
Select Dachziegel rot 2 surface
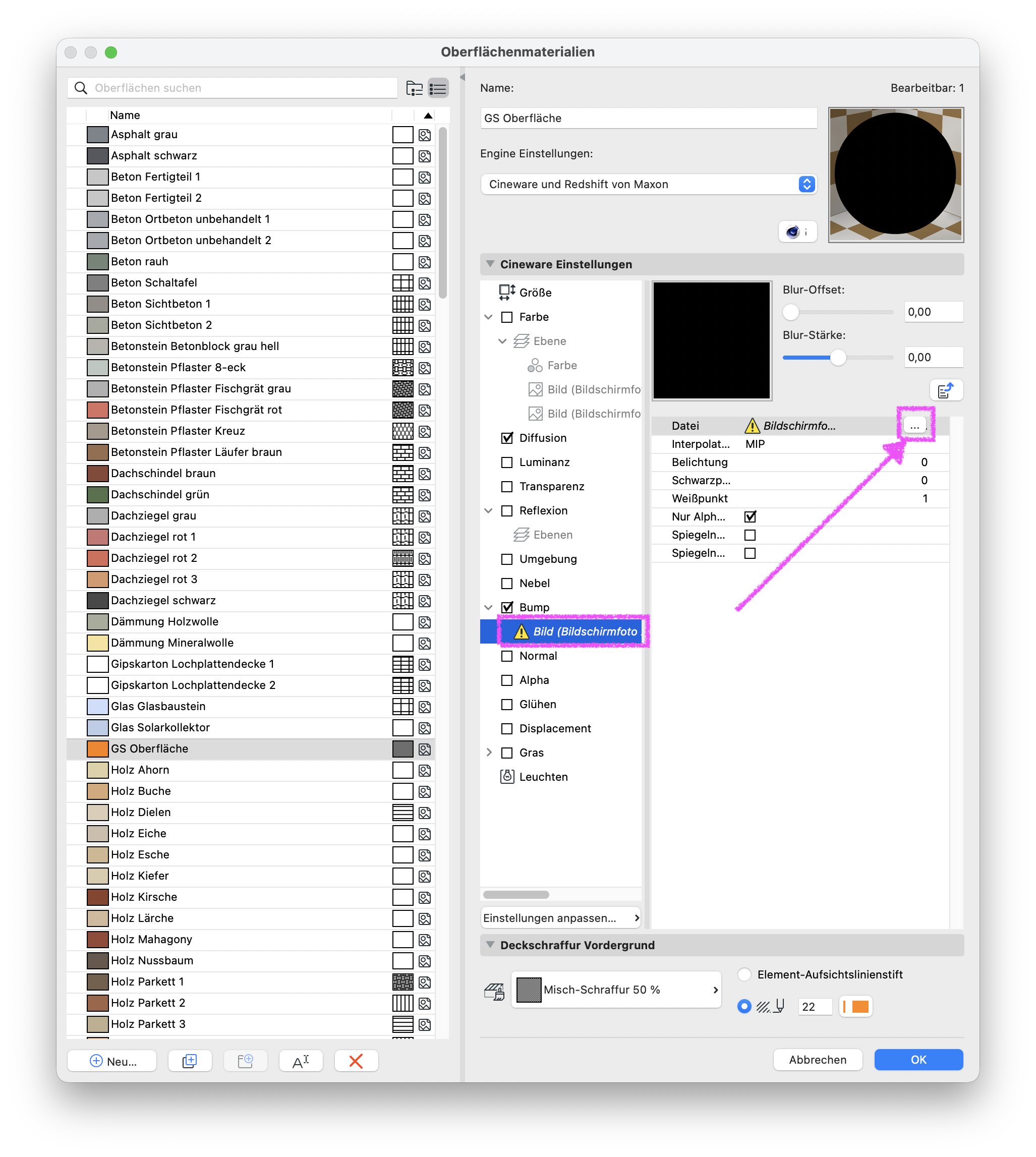[251, 558]
